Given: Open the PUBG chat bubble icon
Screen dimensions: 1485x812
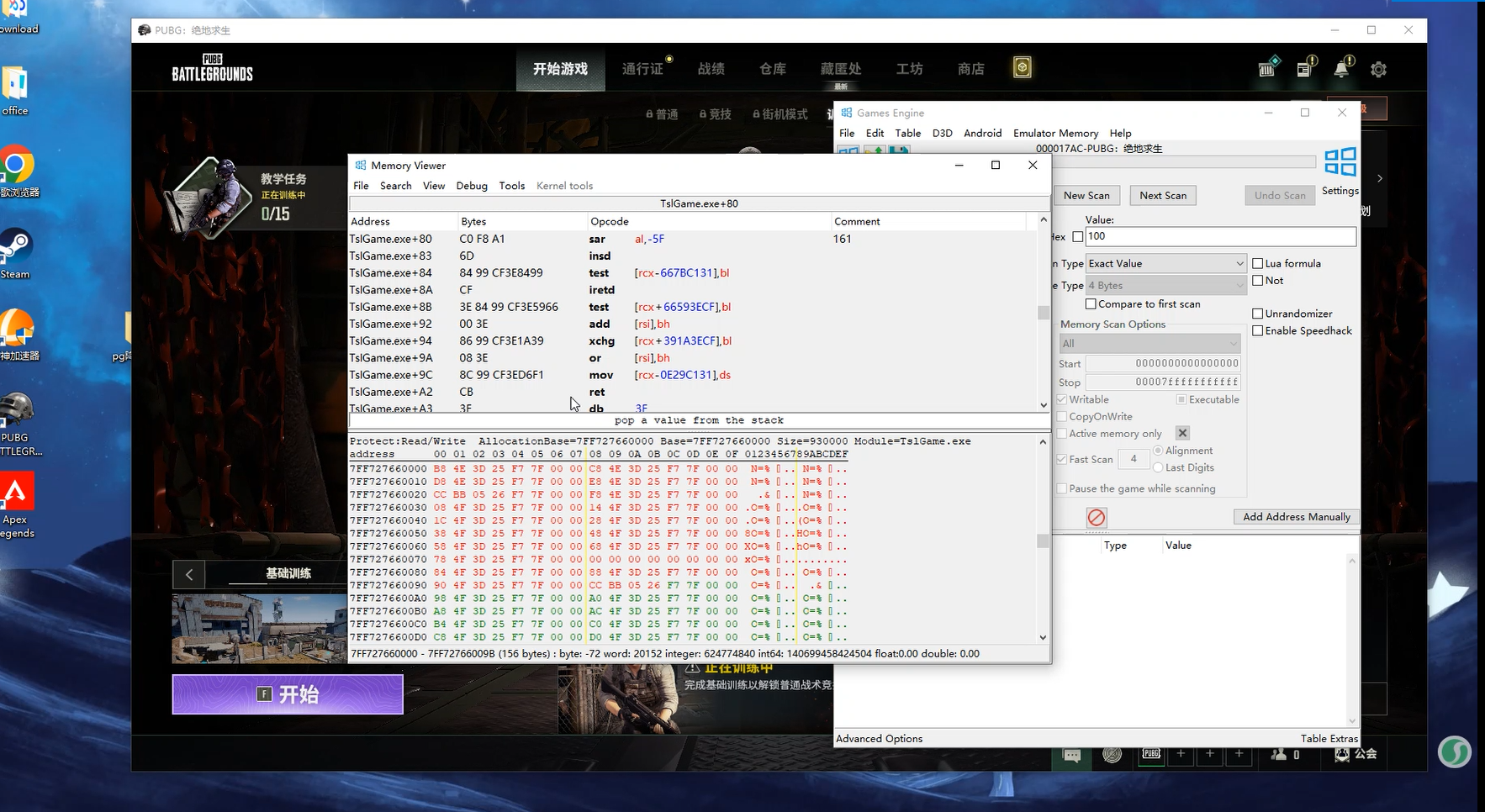Looking at the screenshot, I should pyautogui.click(x=1071, y=755).
